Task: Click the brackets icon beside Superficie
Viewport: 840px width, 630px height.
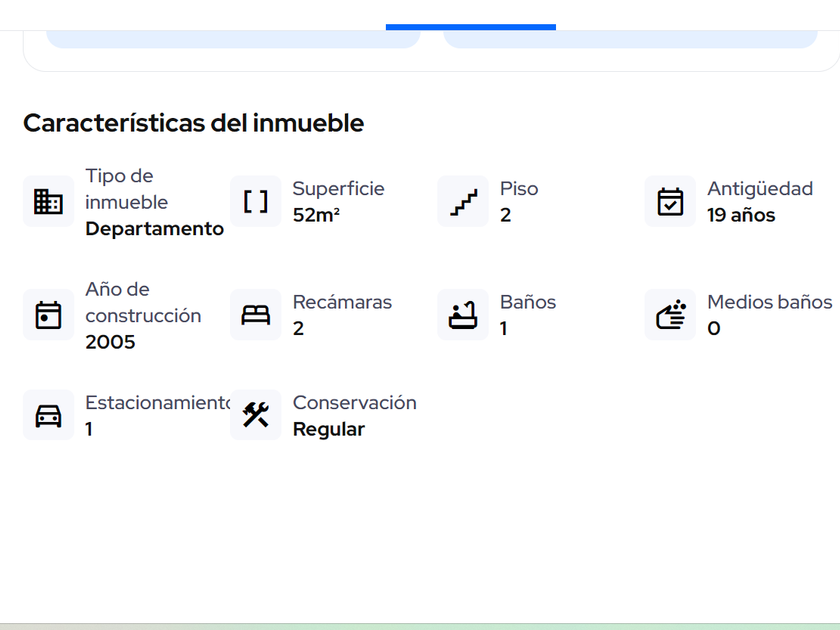Action: coord(256,202)
